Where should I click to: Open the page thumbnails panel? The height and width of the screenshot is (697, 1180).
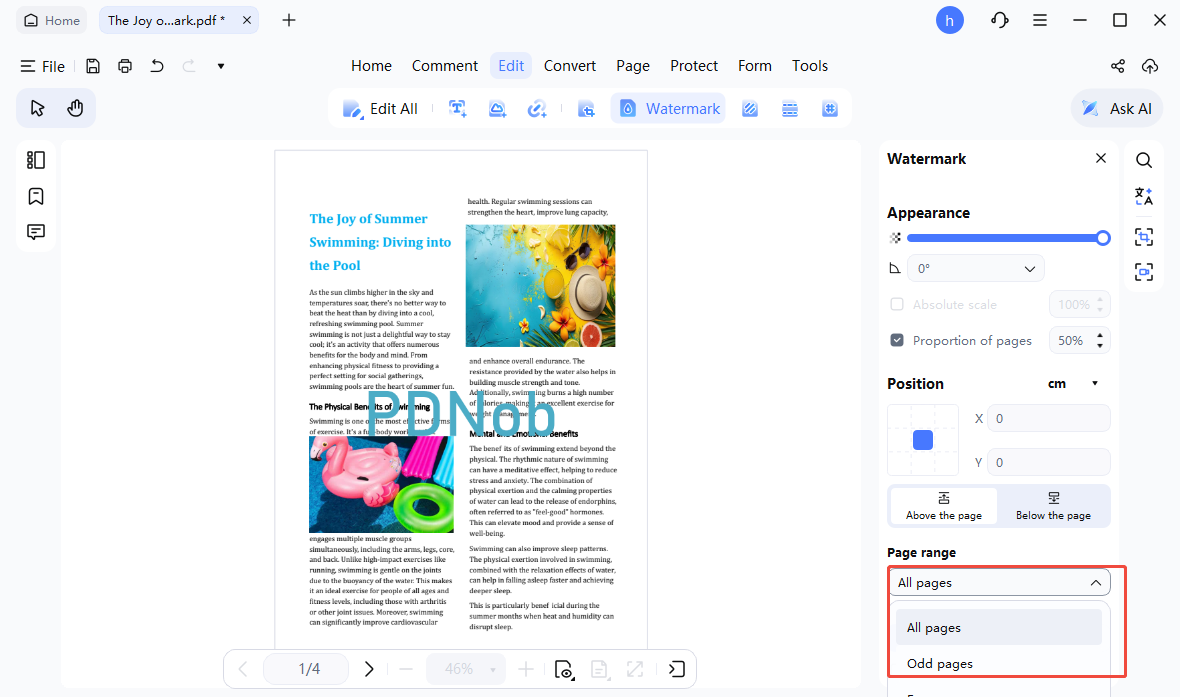pos(35,159)
